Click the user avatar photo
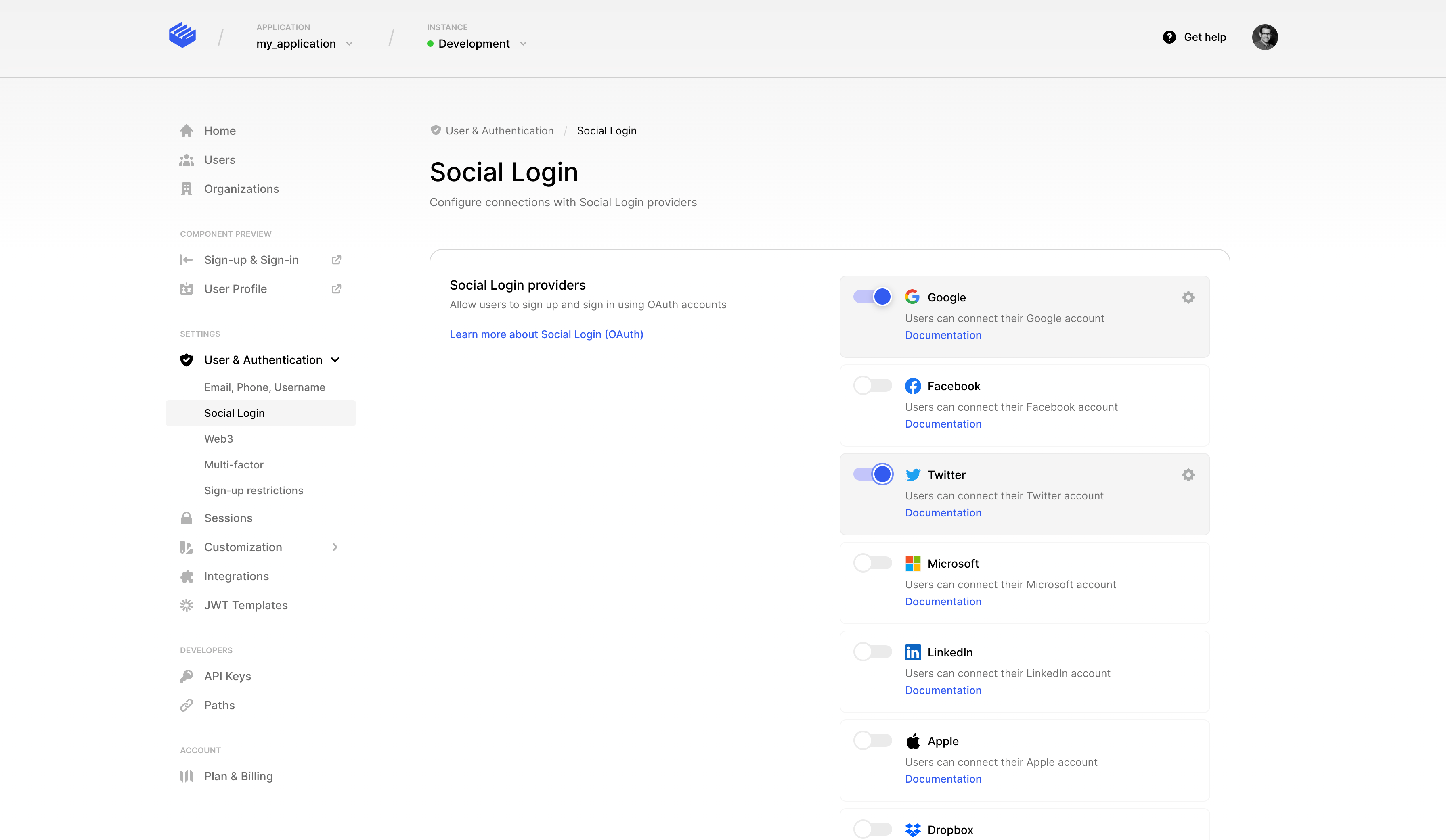 [1264, 37]
